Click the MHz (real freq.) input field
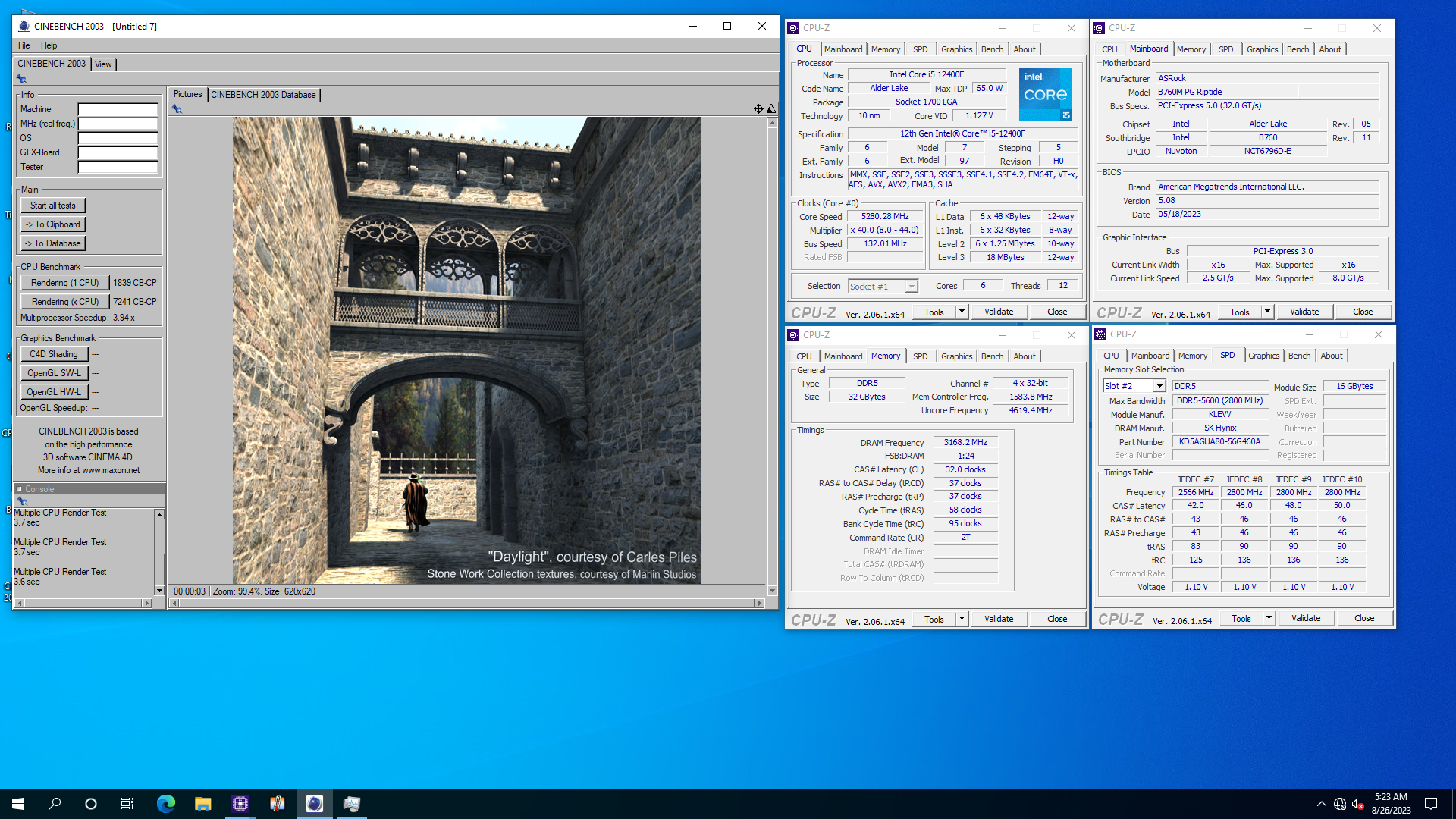 coord(118,124)
